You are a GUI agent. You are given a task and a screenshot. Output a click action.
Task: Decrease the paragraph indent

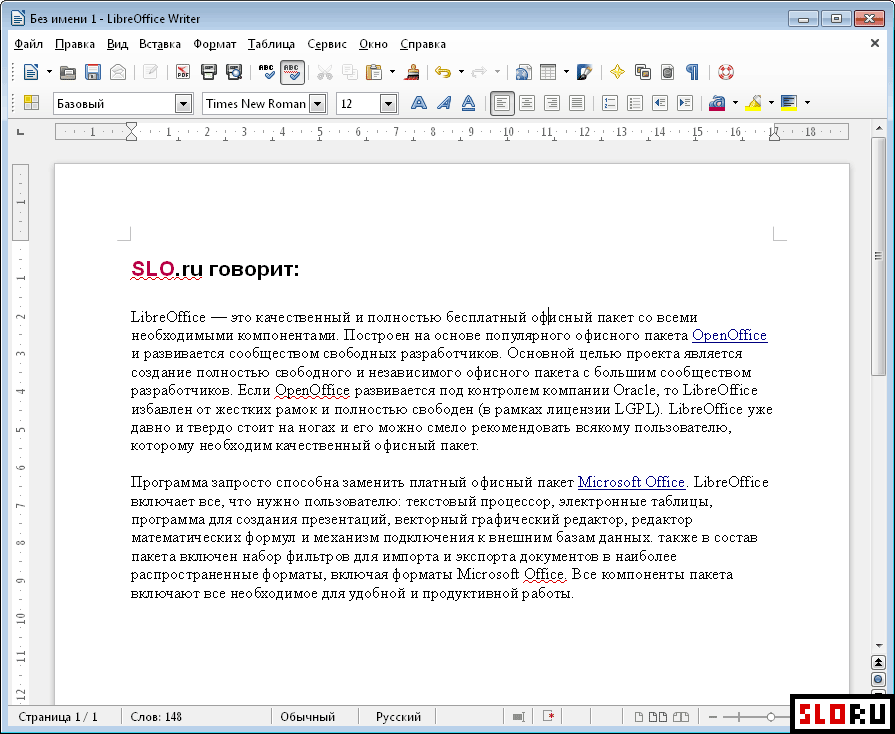pos(660,103)
